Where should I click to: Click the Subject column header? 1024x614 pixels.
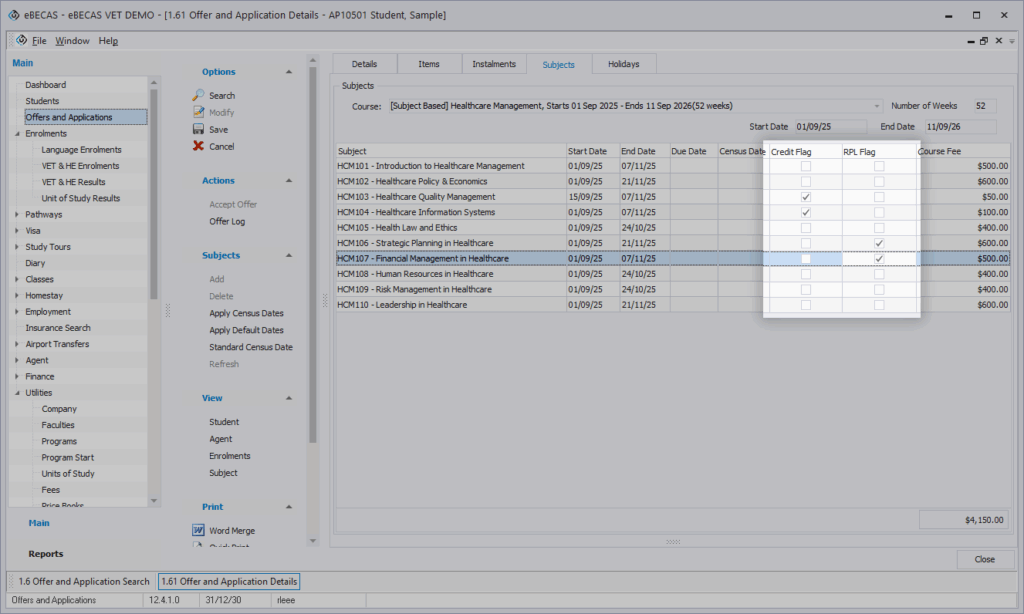[451, 151]
